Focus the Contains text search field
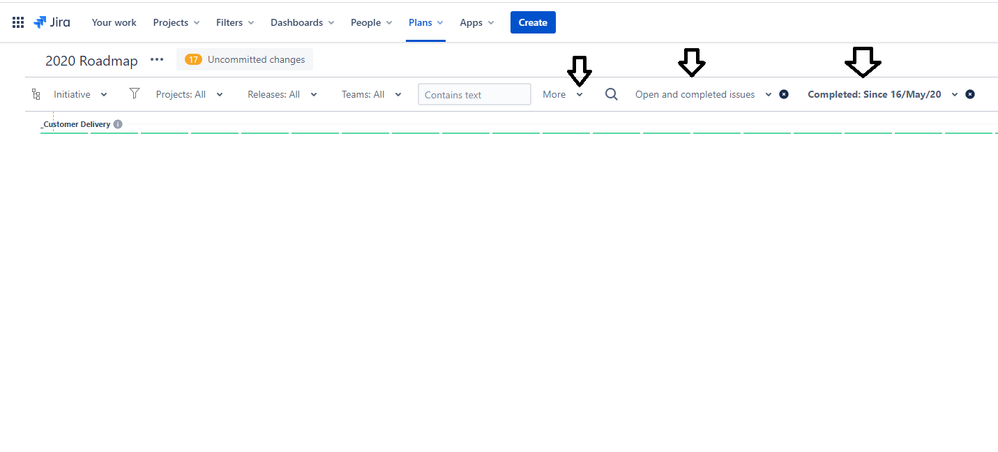 pyautogui.click(x=474, y=94)
